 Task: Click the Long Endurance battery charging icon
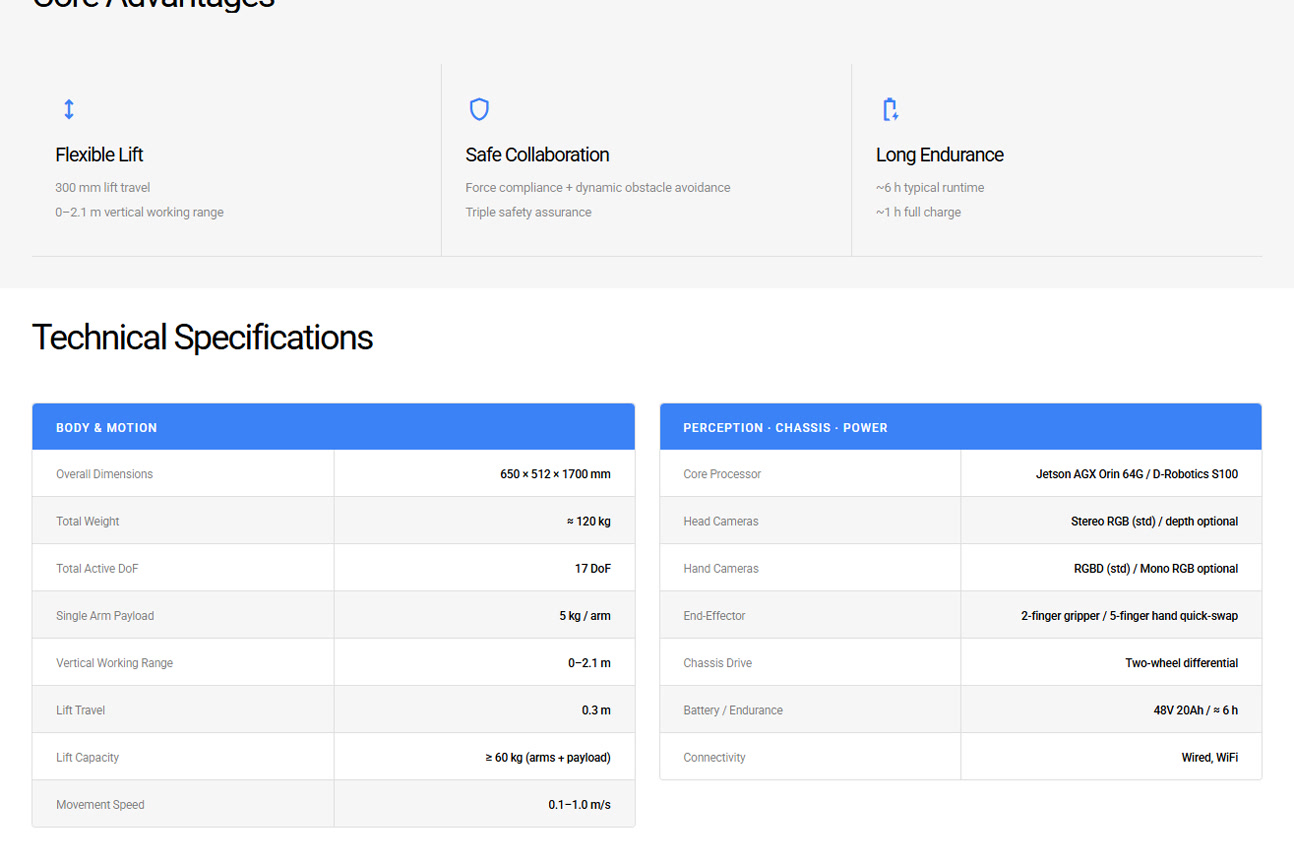coord(890,109)
